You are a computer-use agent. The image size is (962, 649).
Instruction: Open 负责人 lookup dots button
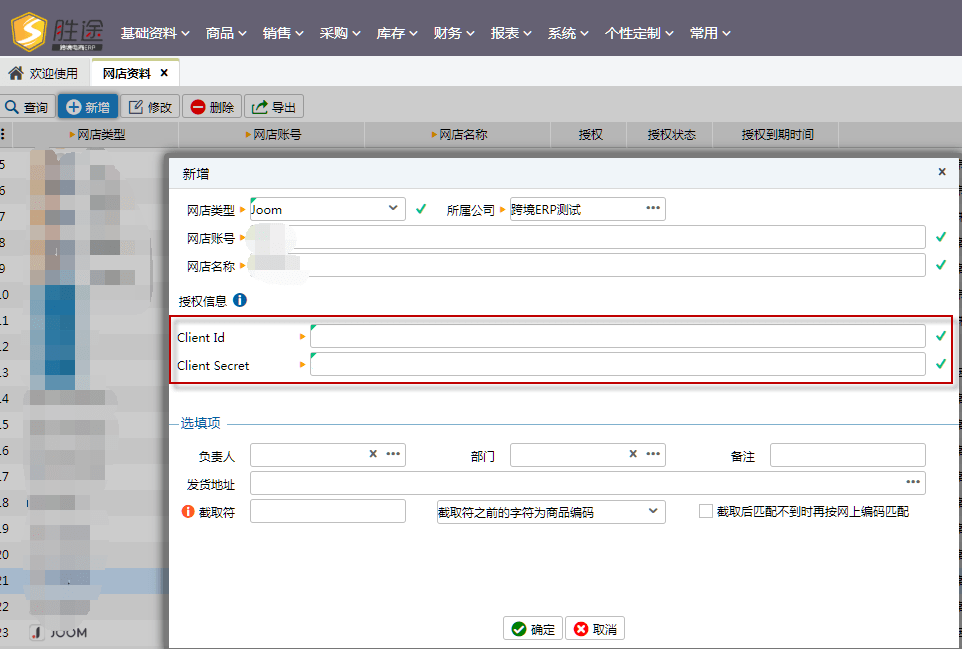pyautogui.click(x=393, y=454)
